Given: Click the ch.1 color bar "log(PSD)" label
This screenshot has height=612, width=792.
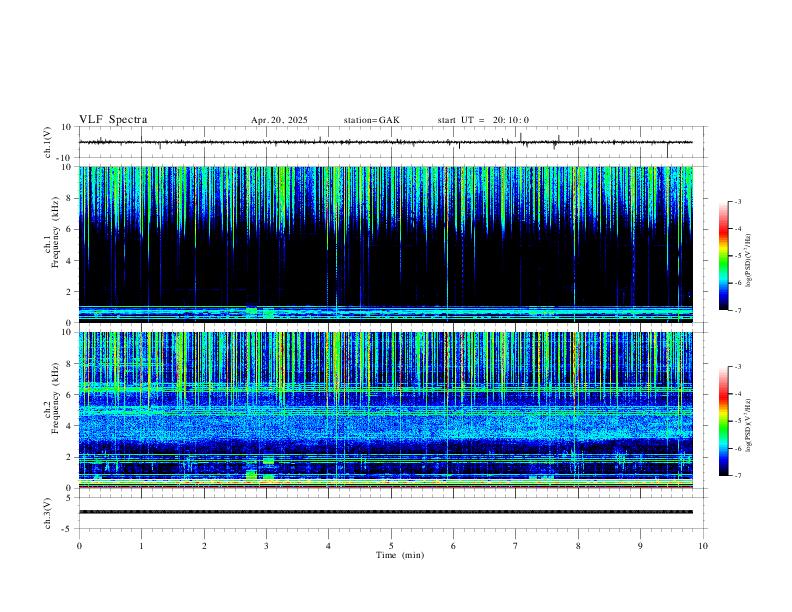Looking at the screenshot, I should click(x=748, y=260).
